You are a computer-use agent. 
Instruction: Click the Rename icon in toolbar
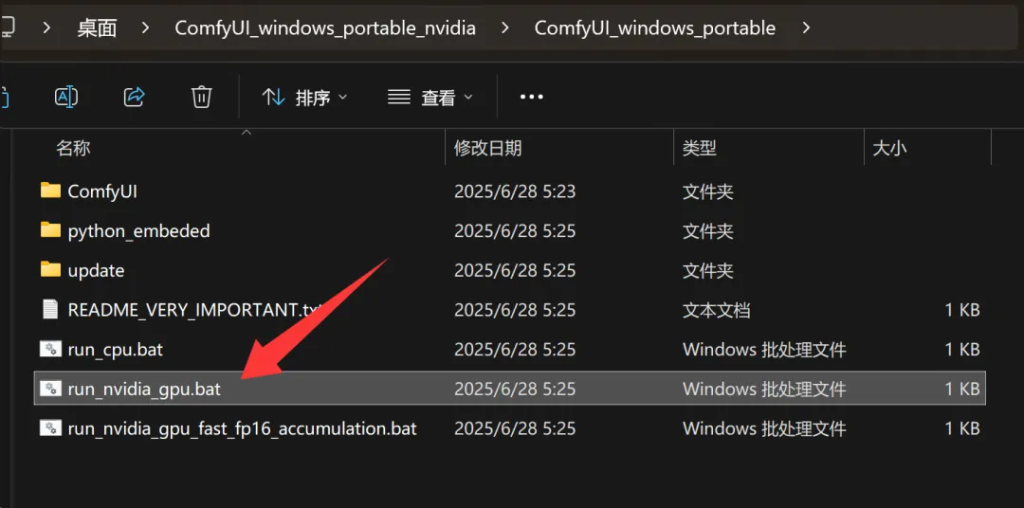pyautogui.click(x=66, y=97)
